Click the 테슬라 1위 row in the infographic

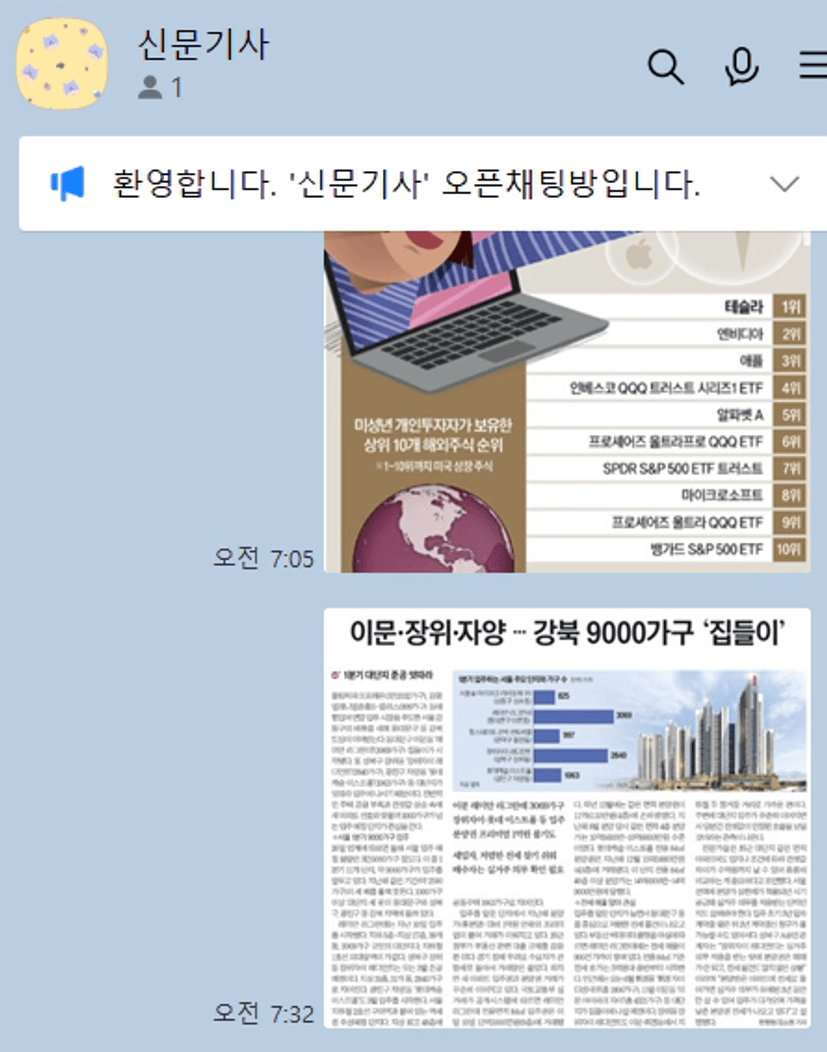(x=667, y=307)
